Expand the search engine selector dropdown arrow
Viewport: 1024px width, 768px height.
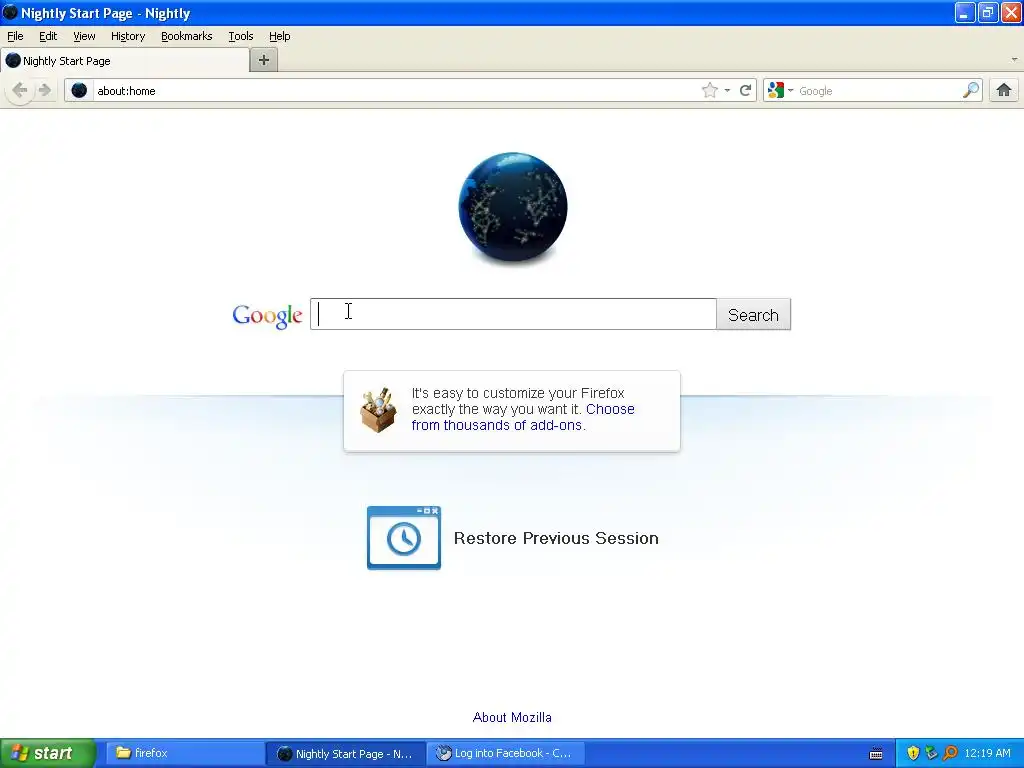pos(790,90)
